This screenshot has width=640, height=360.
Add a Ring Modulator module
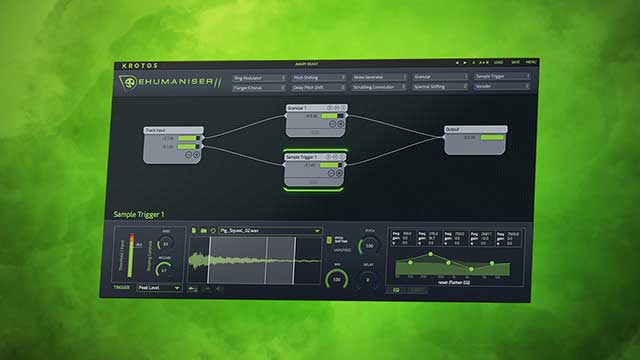[x=259, y=78]
